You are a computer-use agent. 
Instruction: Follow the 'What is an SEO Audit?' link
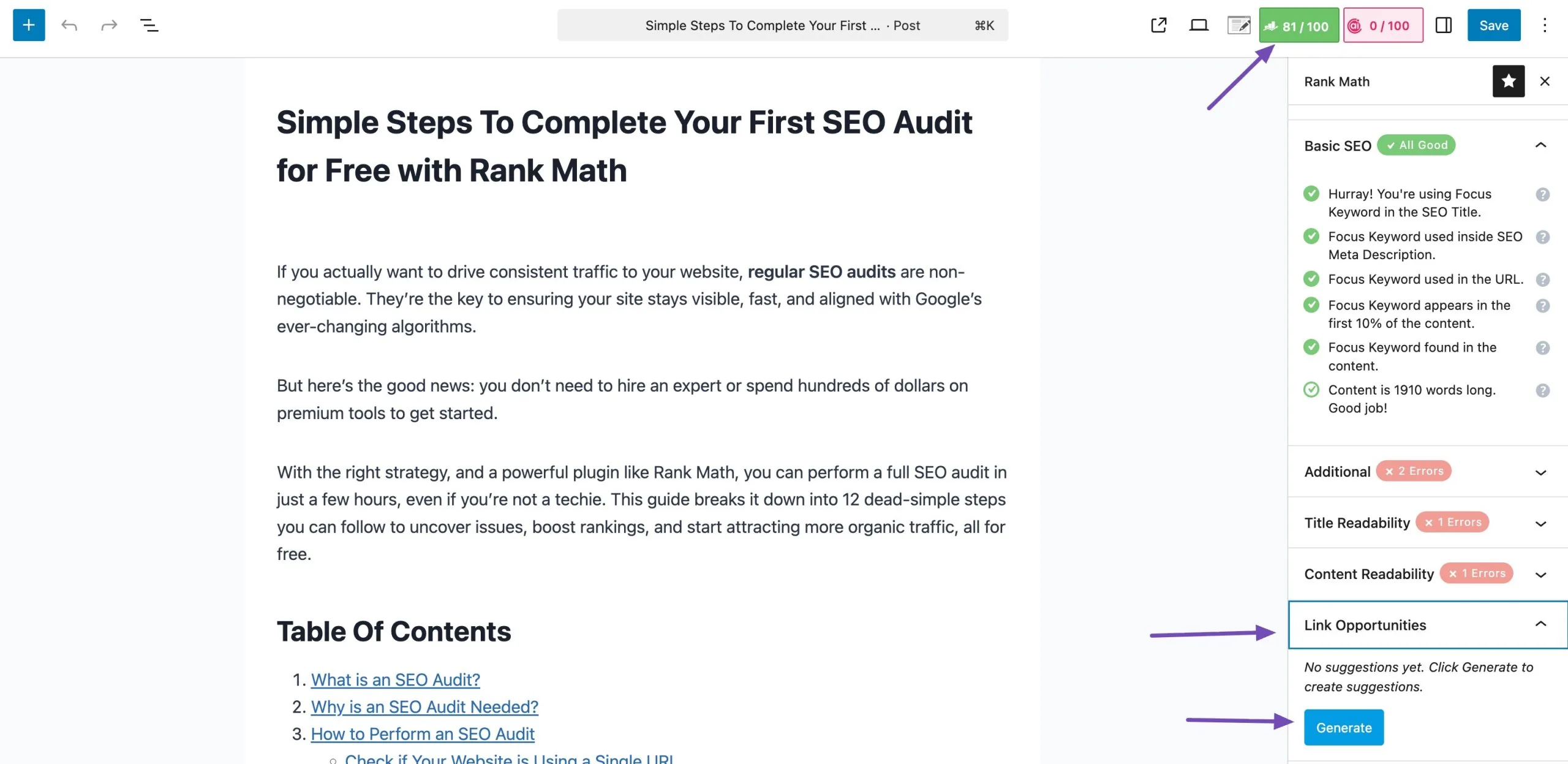tap(395, 679)
